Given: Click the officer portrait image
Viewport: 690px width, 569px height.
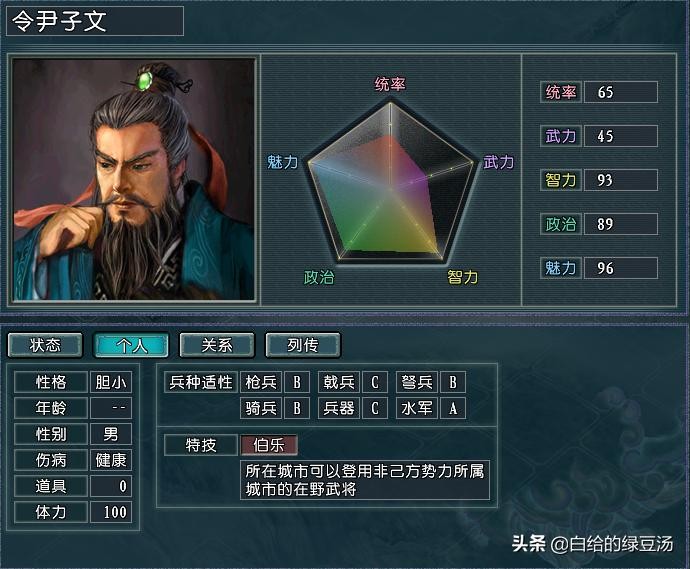Looking at the screenshot, I should [x=134, y=180].
